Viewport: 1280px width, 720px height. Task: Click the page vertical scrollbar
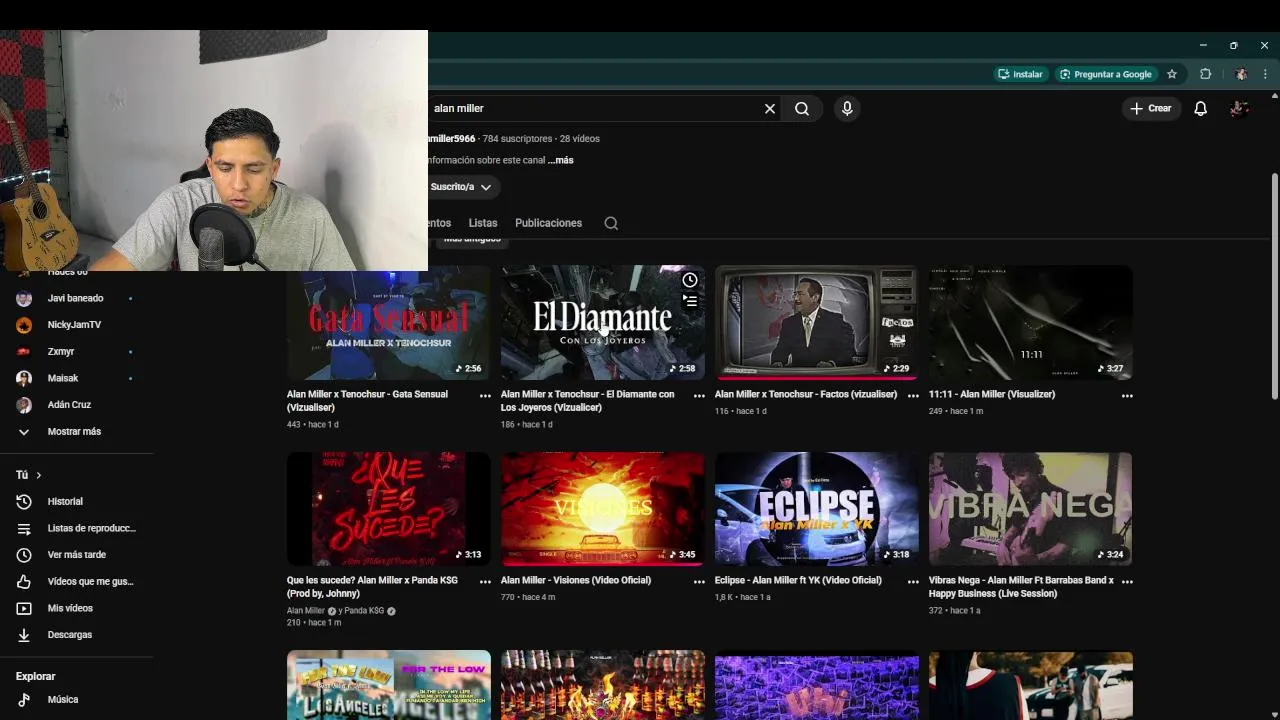tap(1274, 285)
